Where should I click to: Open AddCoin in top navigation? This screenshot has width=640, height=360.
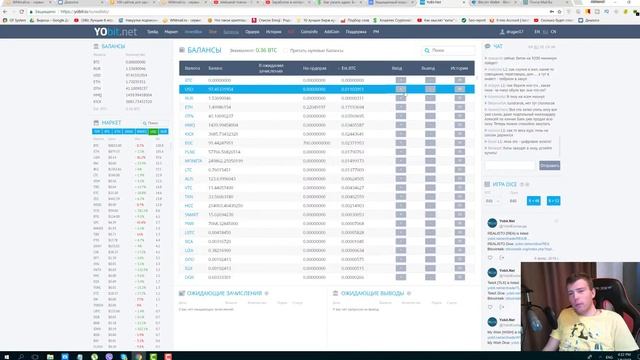(x=331, y=32)
